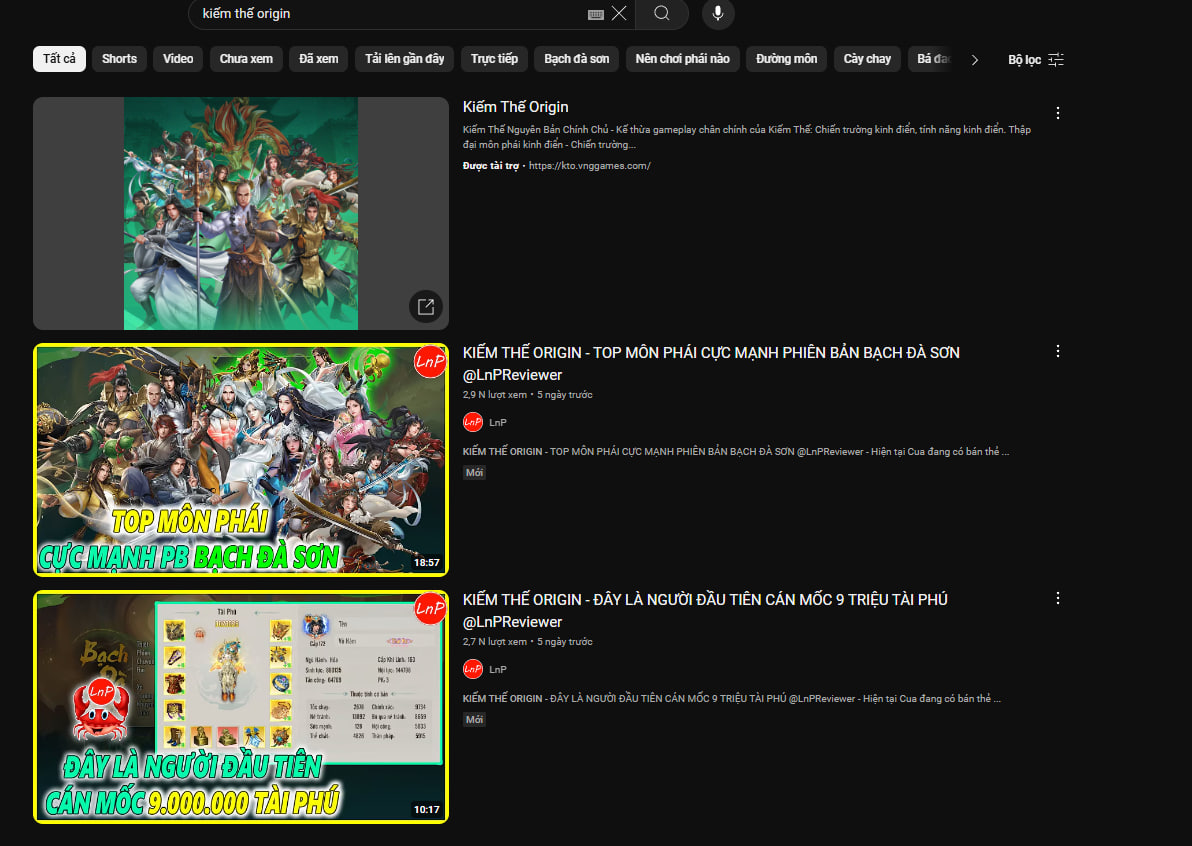Start voice search with the microphone icon
The height and width of the screenshot is (846, 1192).
pyautogui.click(x=718, y=14)
